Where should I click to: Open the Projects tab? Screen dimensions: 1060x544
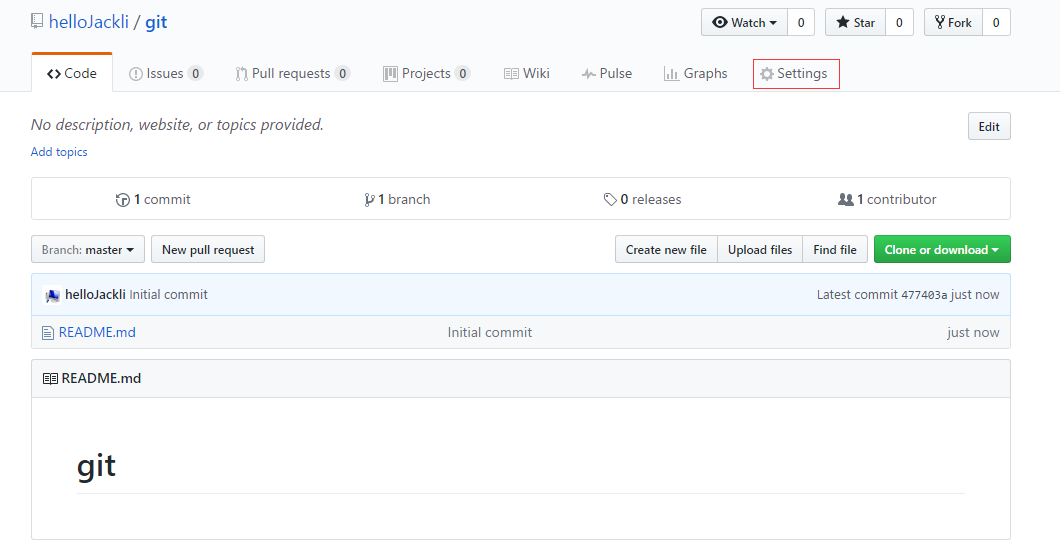(426, 74)
